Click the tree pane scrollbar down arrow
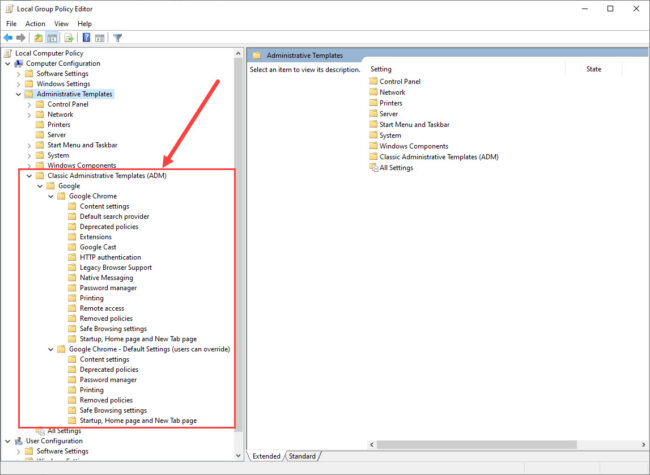The image size is (650, 475). coord(238,456)
